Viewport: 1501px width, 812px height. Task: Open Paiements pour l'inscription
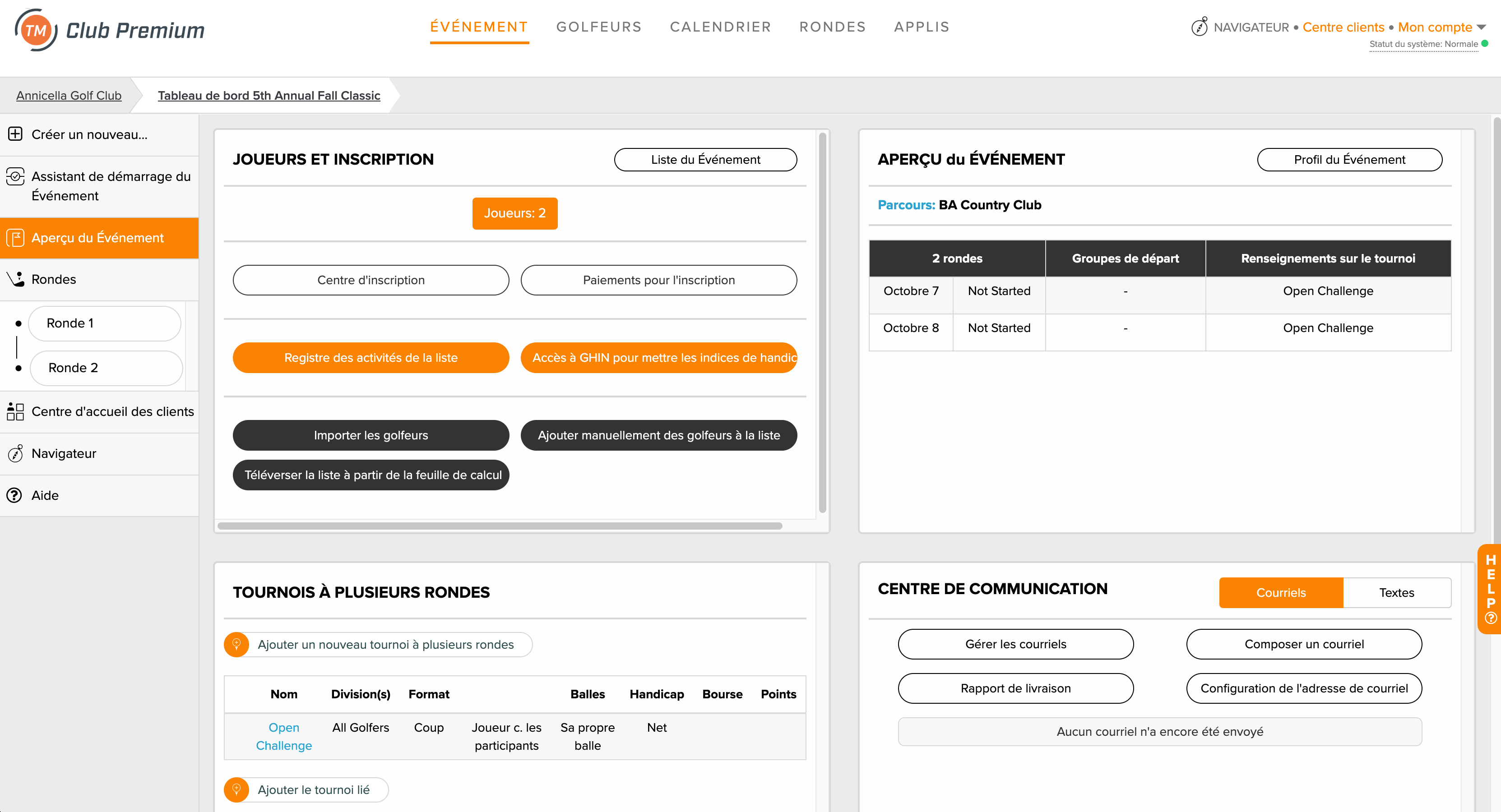pyautogui.click(x=658, y=280)
